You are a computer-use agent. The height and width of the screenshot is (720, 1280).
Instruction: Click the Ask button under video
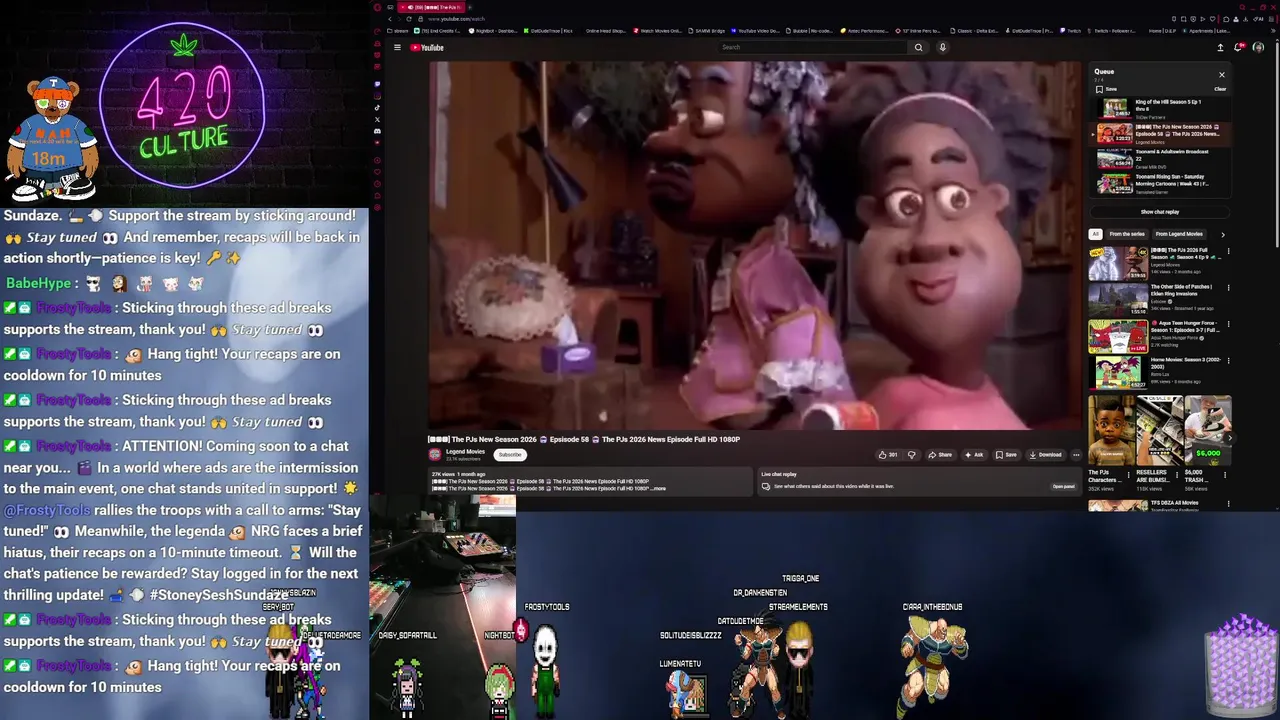[974, 455]
